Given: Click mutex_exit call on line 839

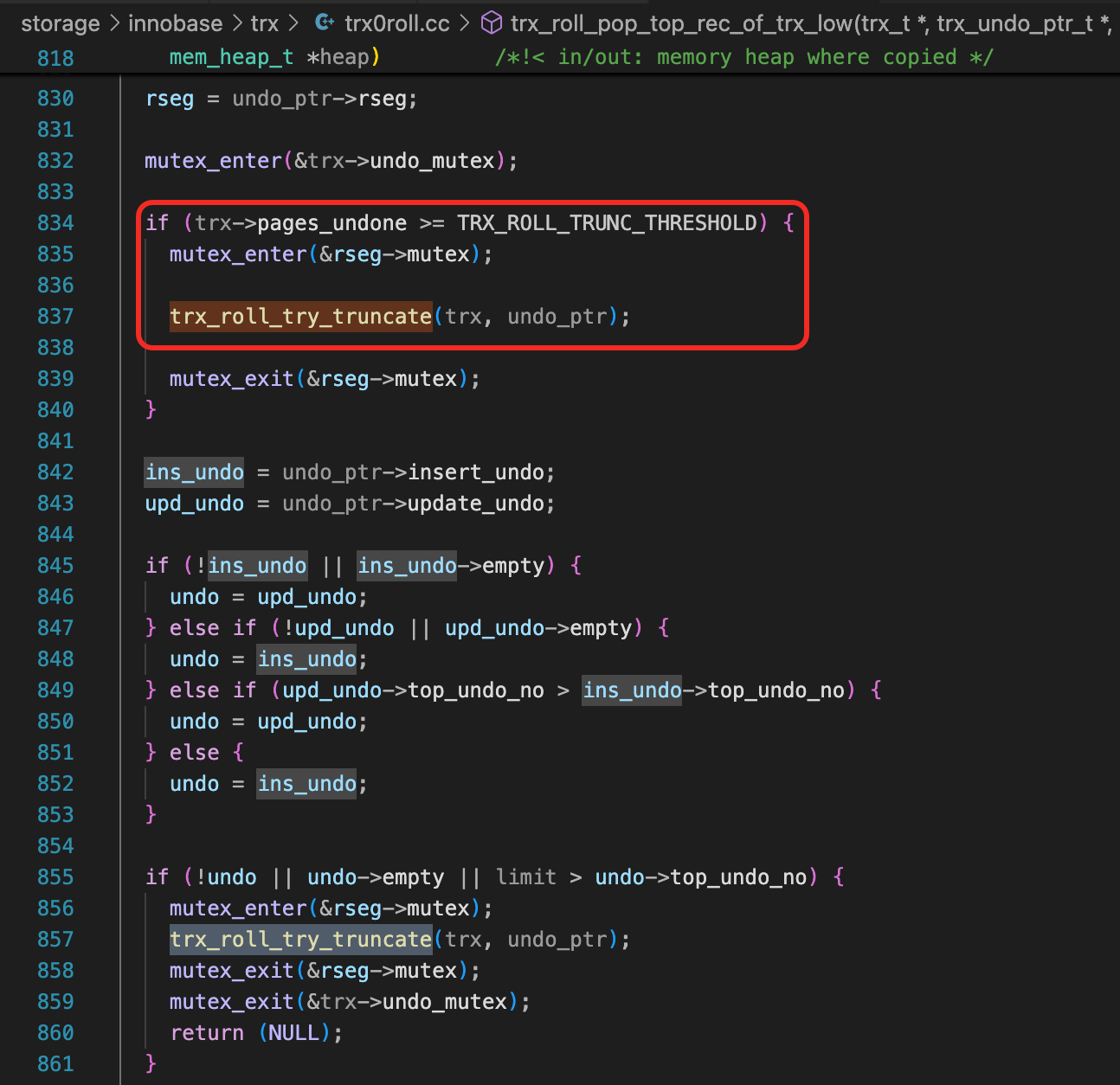Looking at the screenshot, I should pyautogui.click(x=231, y=379).
